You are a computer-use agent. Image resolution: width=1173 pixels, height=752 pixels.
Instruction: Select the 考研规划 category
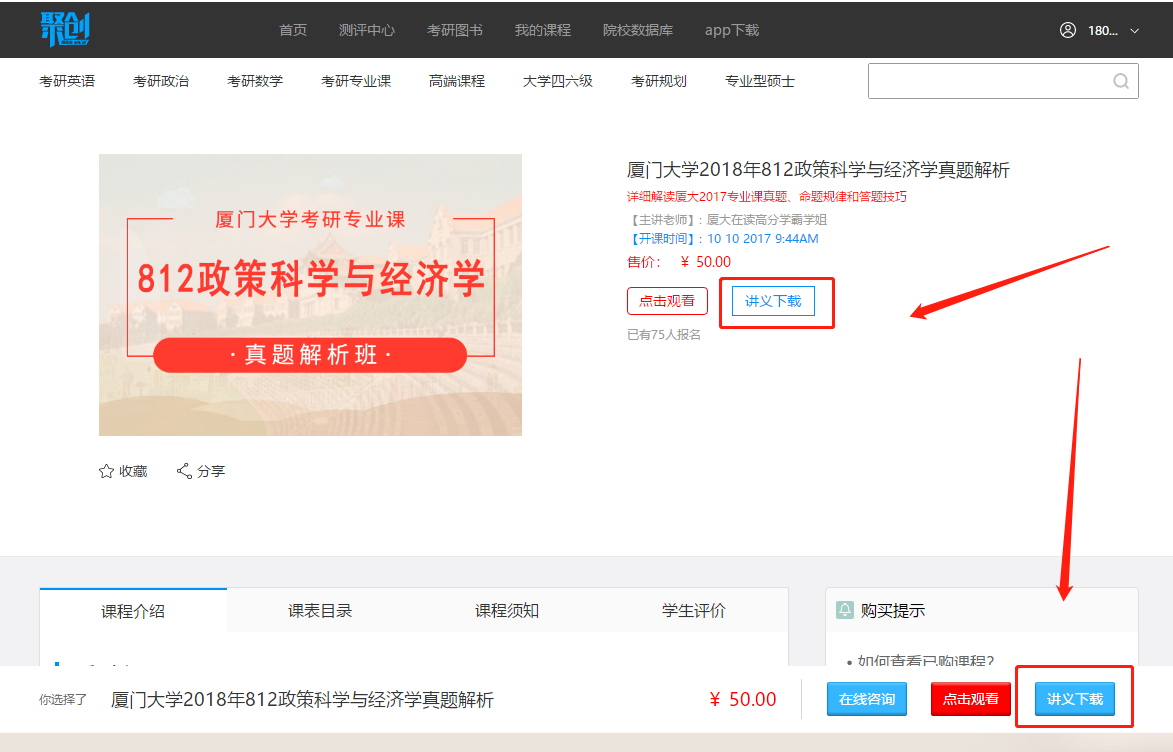[659, 81]
